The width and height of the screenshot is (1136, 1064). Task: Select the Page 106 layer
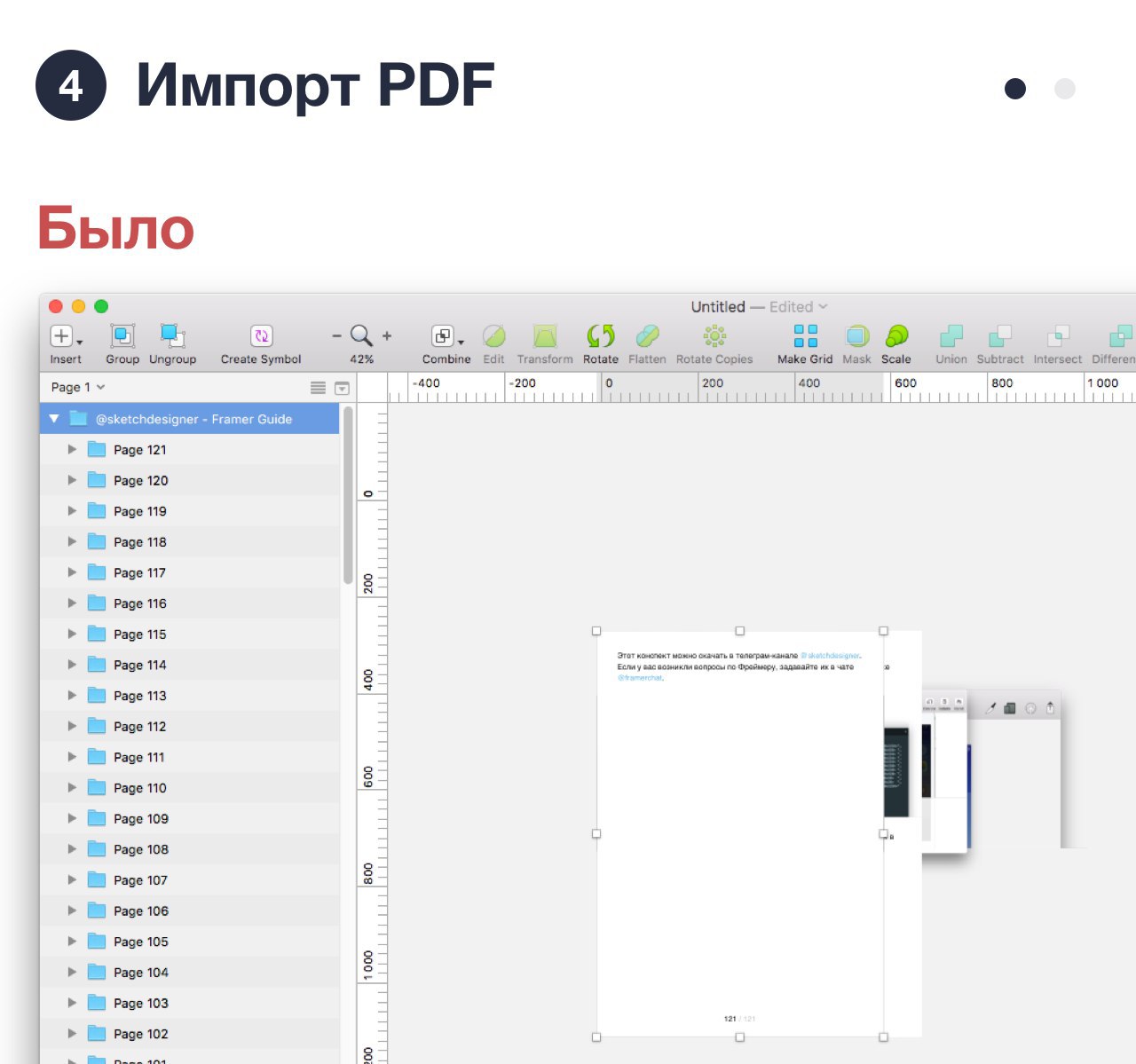(190, 911)
